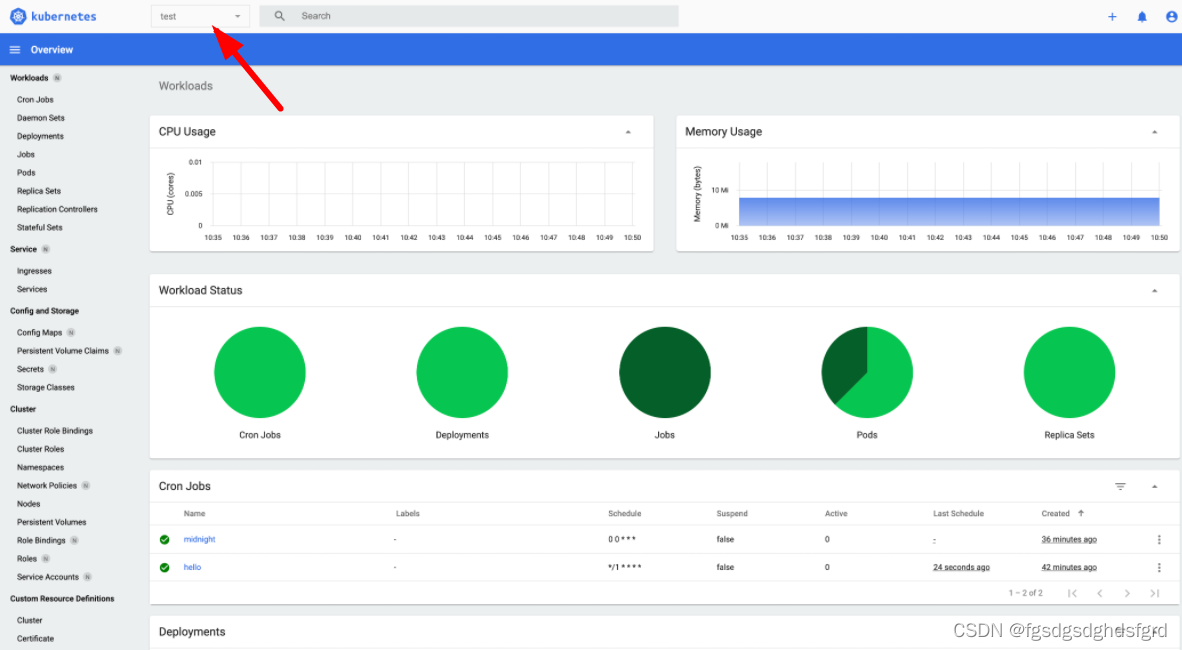Open the hamburger menu next to Overview

click(14, 50)
